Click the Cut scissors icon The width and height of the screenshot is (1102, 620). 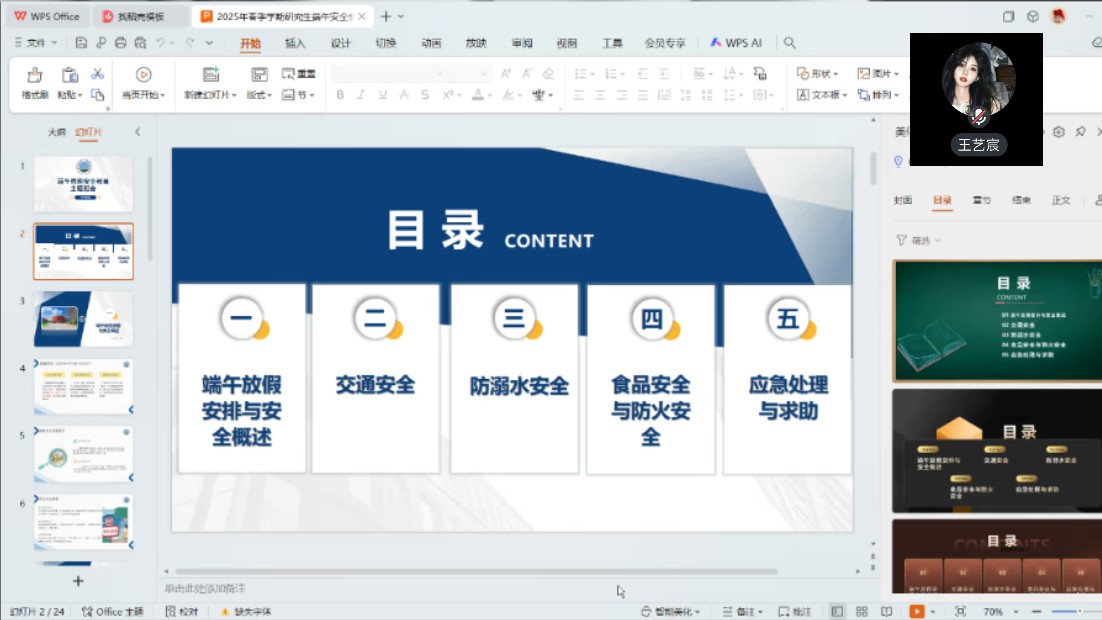point(97,74)
